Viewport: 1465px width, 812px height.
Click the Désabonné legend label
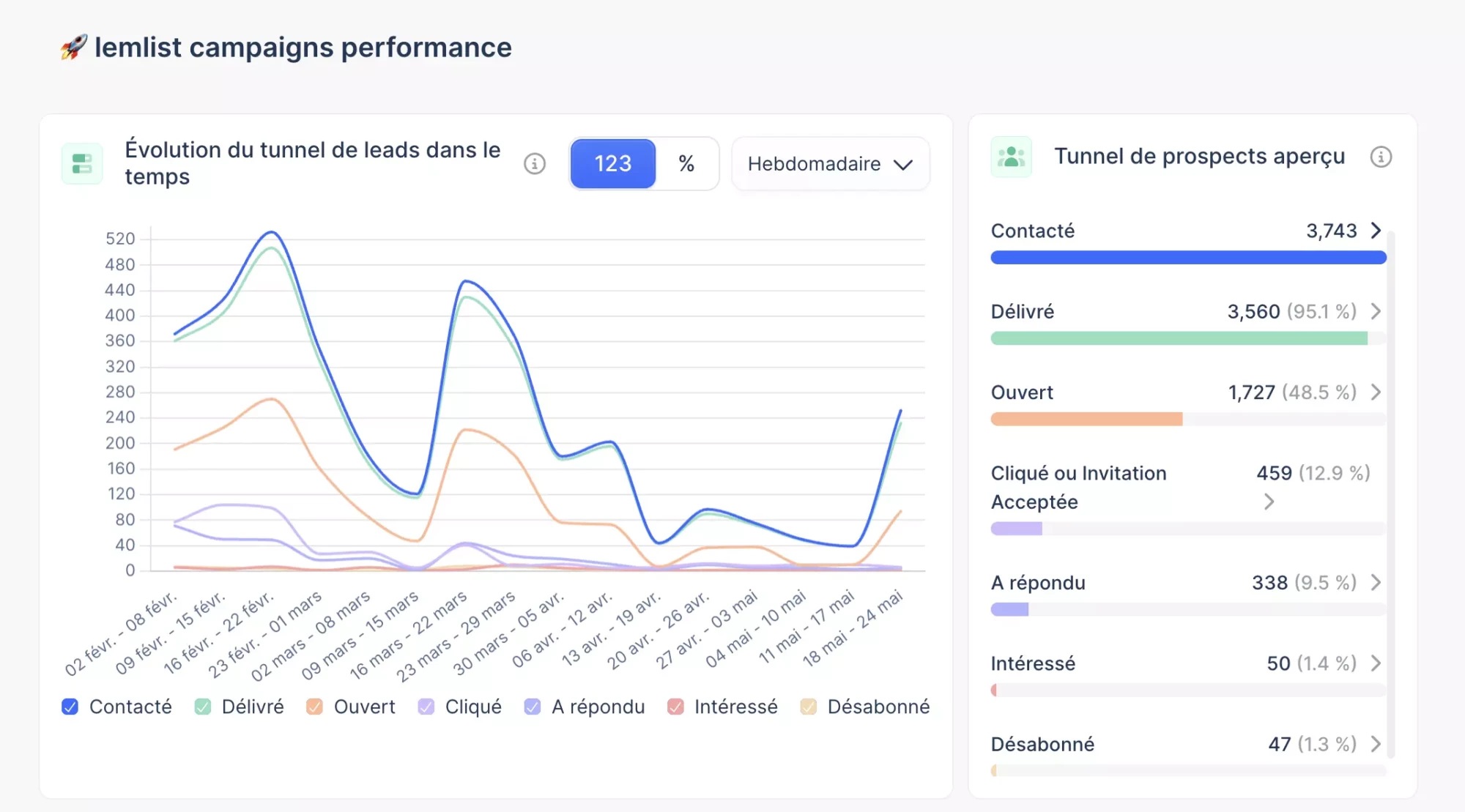878,707
